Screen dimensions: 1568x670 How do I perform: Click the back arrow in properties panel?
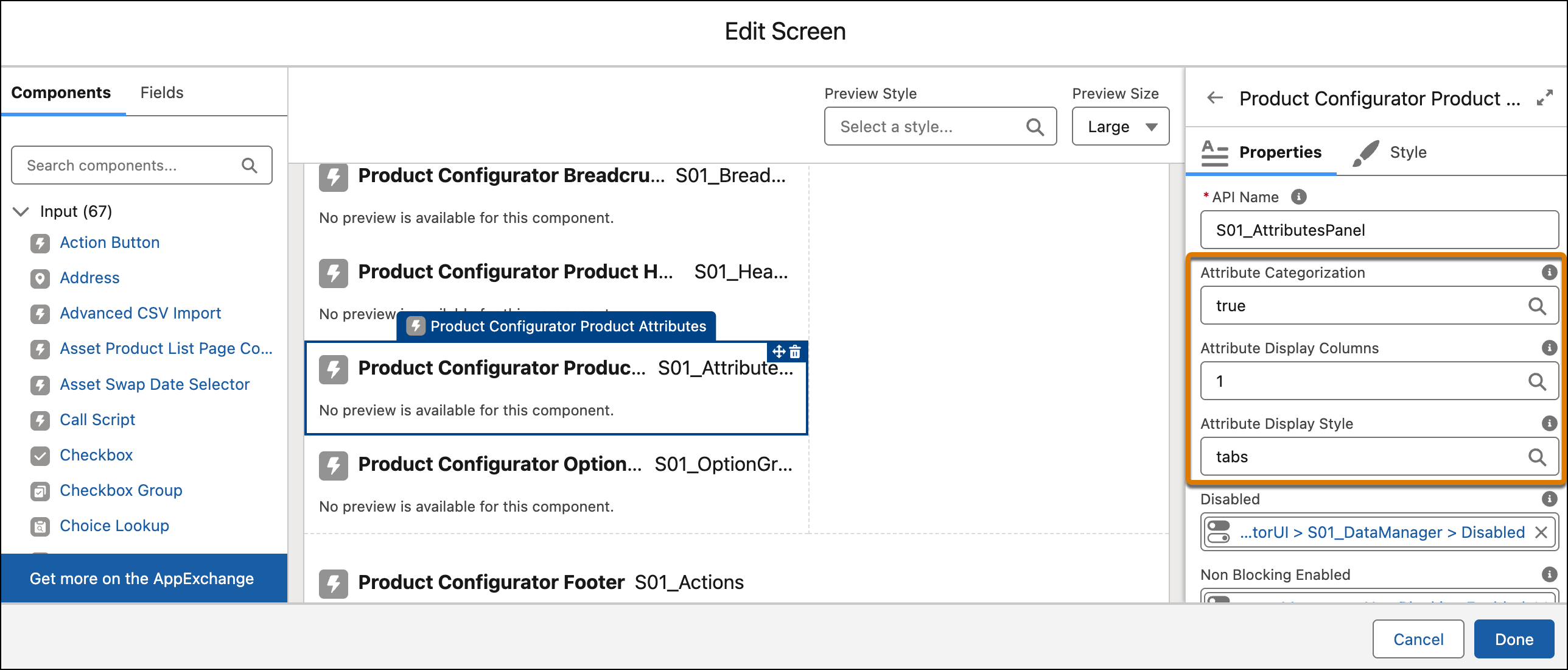(x=1215, y=98)
